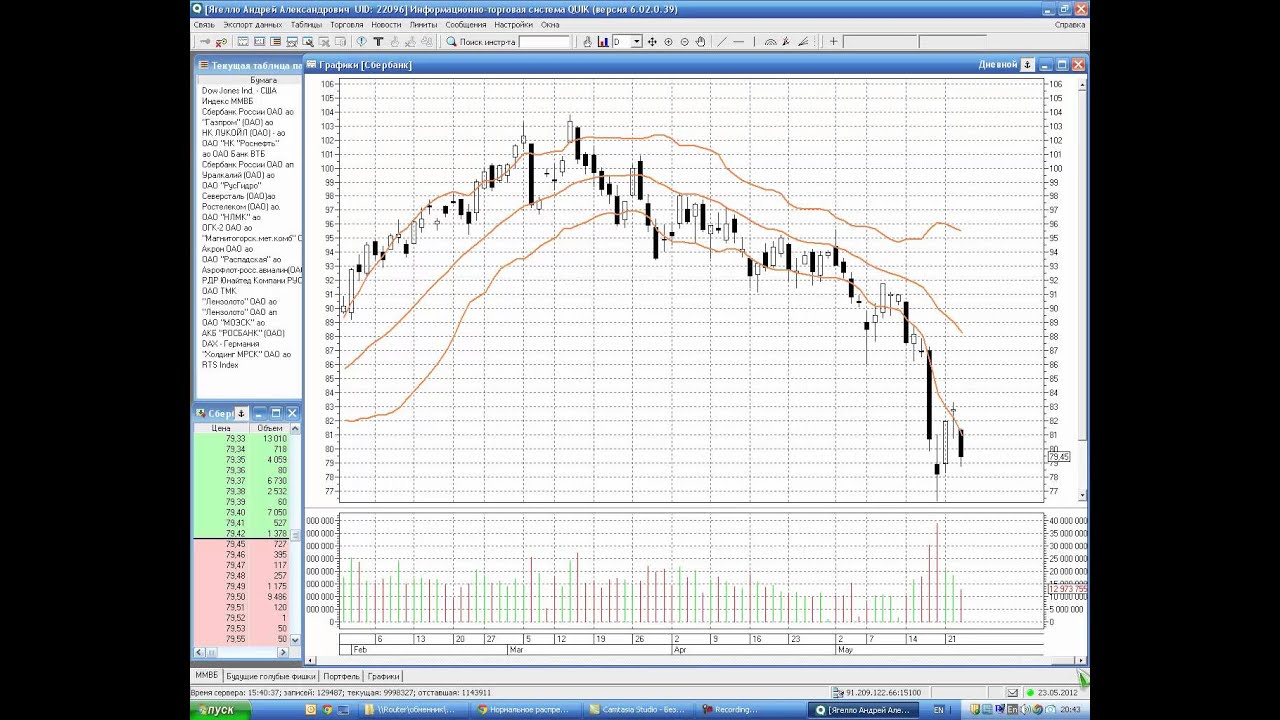
Task: Select the hand pan tool
Action: 700,42
